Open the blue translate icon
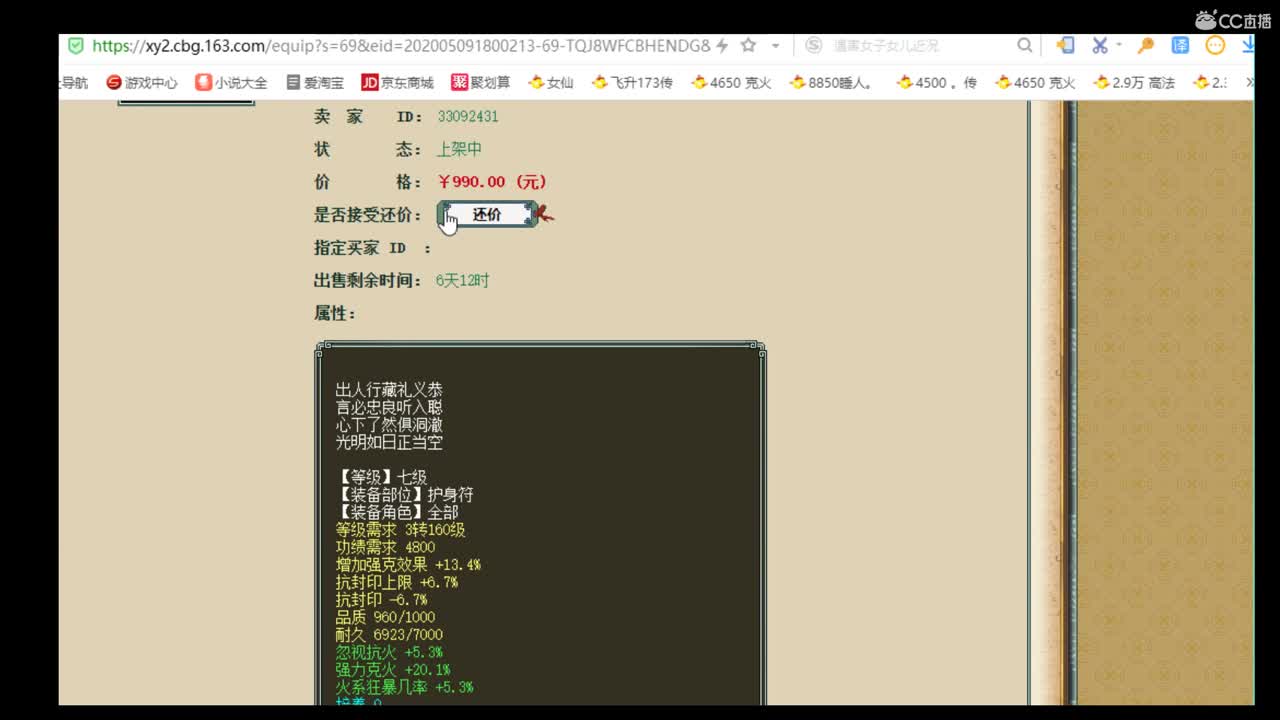The height and width of the screenshot is (720, 1280). 1181,45
